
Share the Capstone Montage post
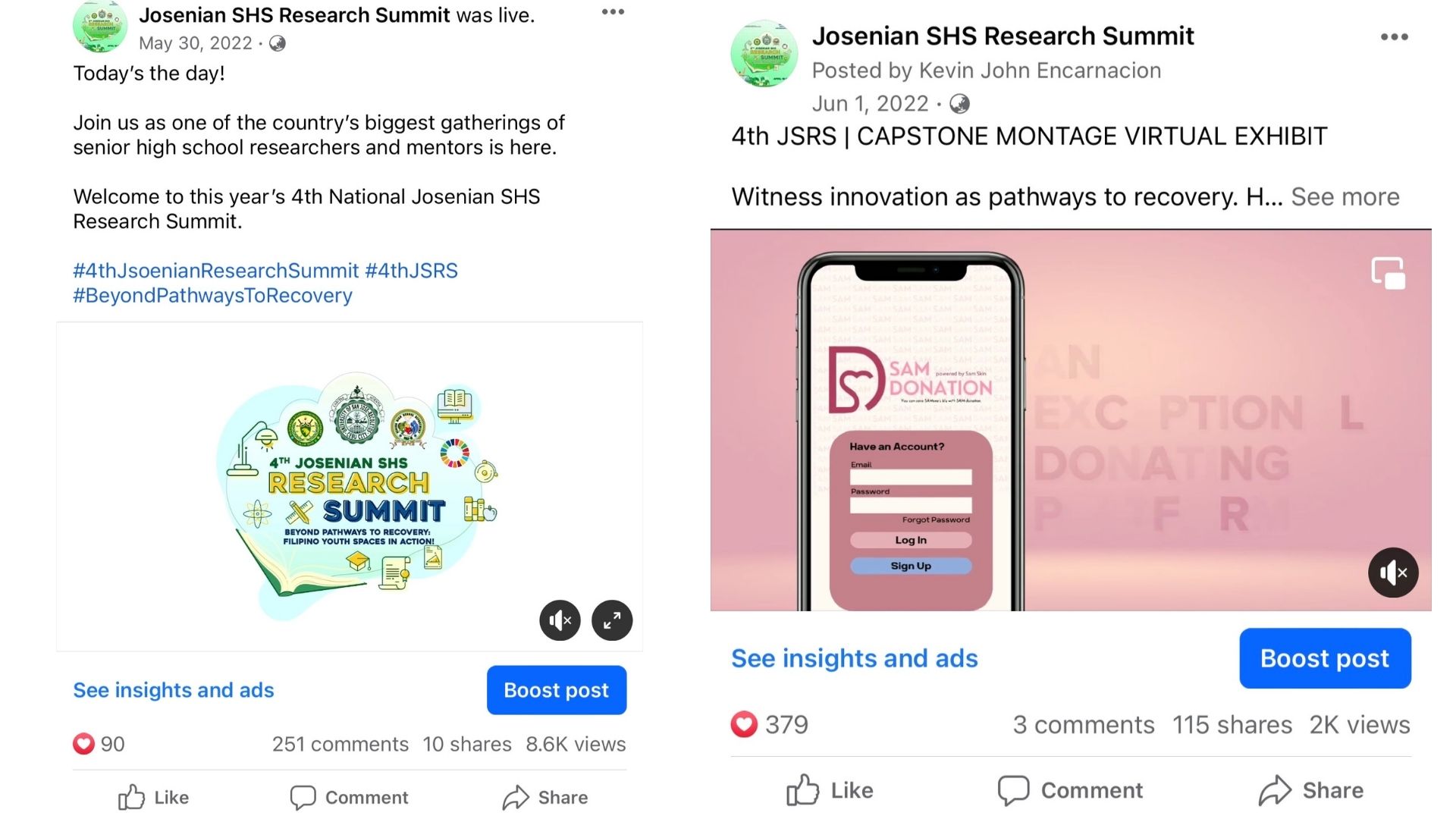tap(1311, 790)
